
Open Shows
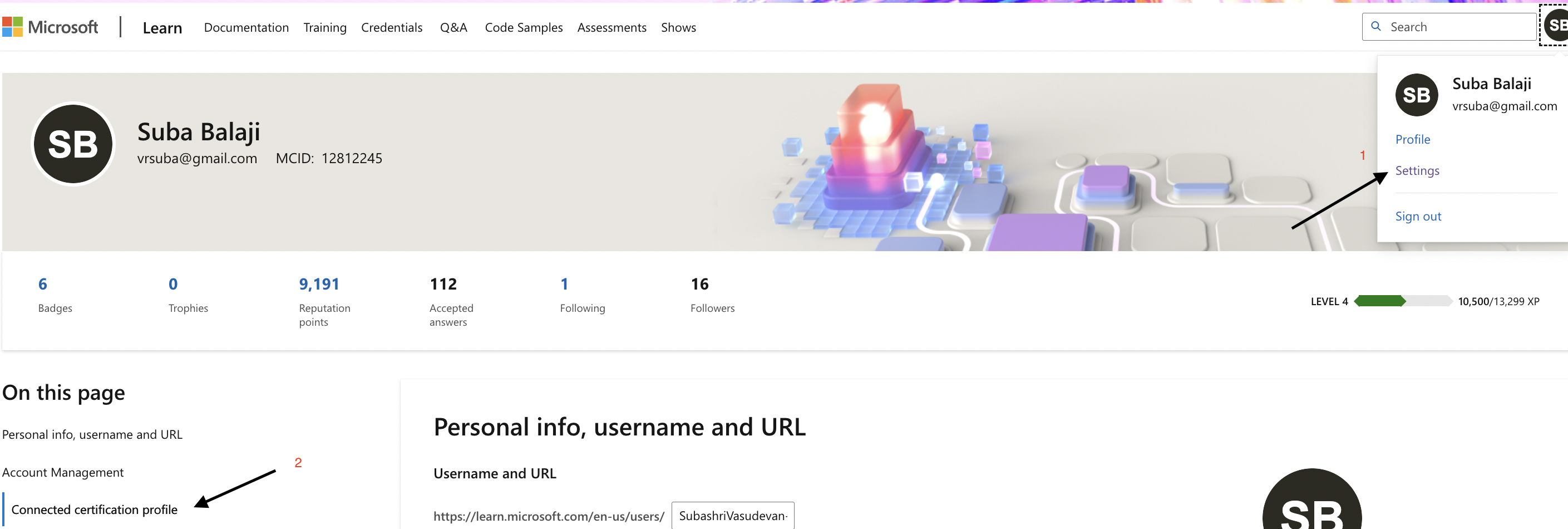(x=679, y=27)
